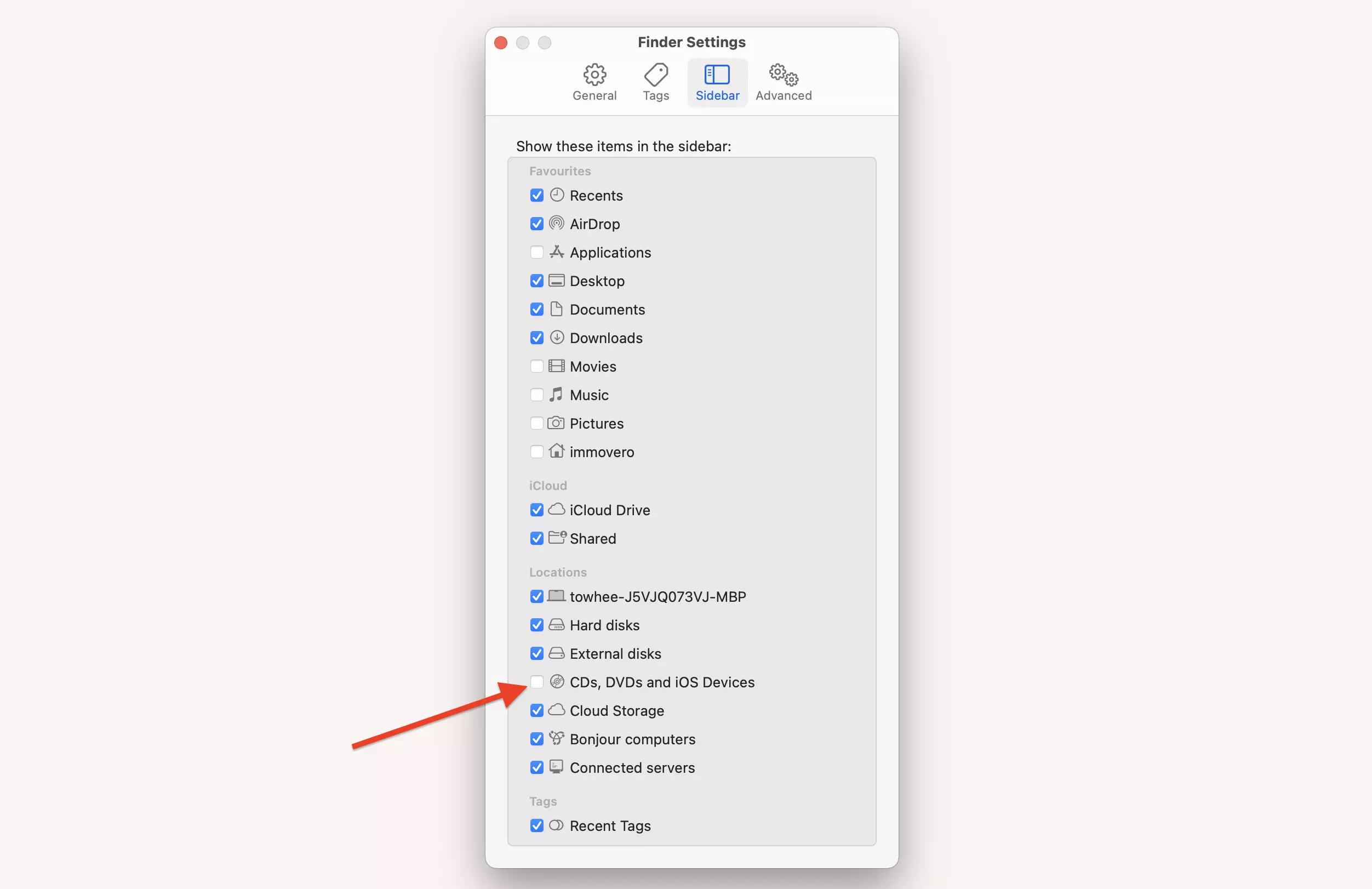Click the iCloud Drive cloud icon

click(556, 509)
